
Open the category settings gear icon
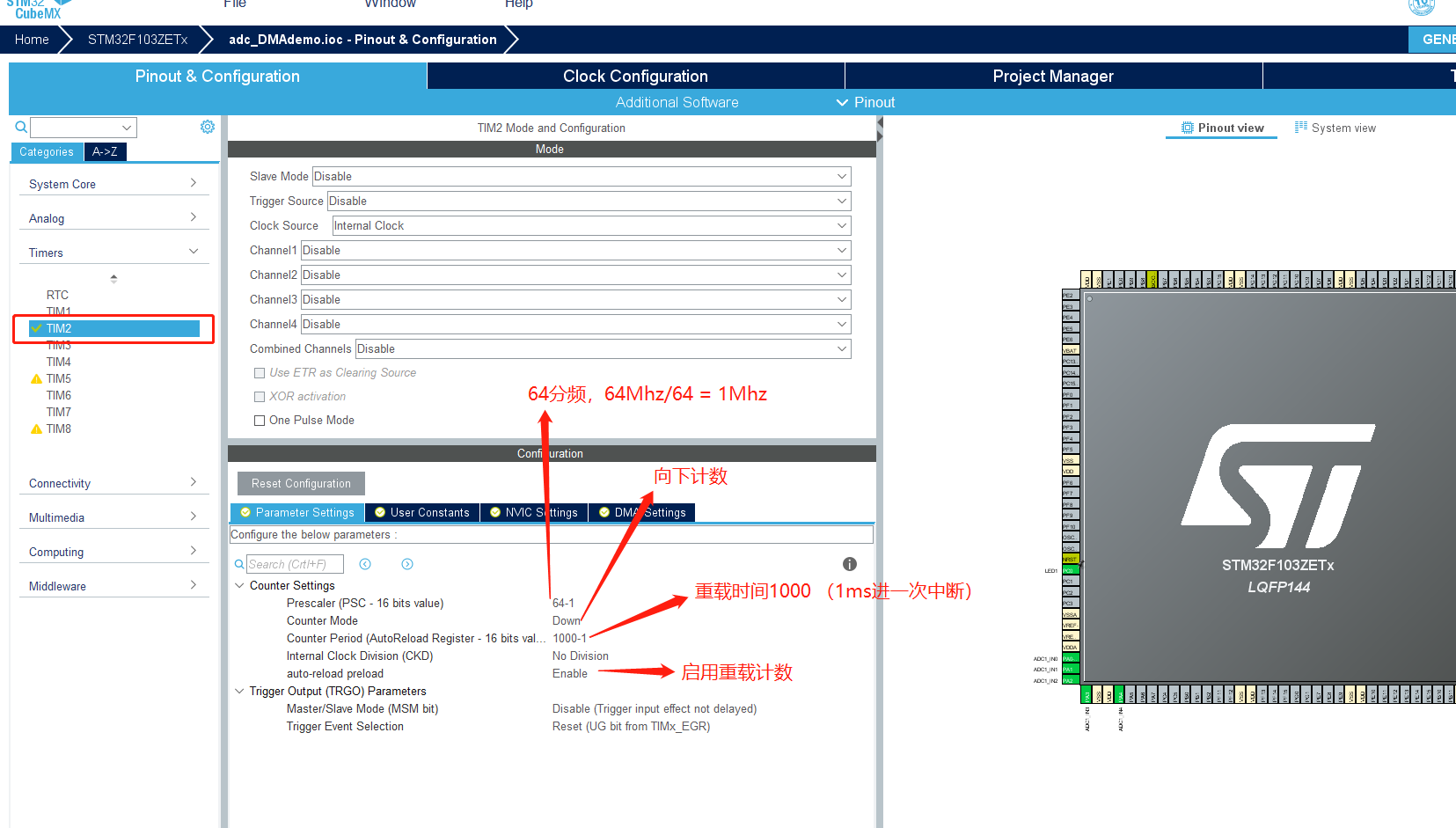click(x=208, y=127)
